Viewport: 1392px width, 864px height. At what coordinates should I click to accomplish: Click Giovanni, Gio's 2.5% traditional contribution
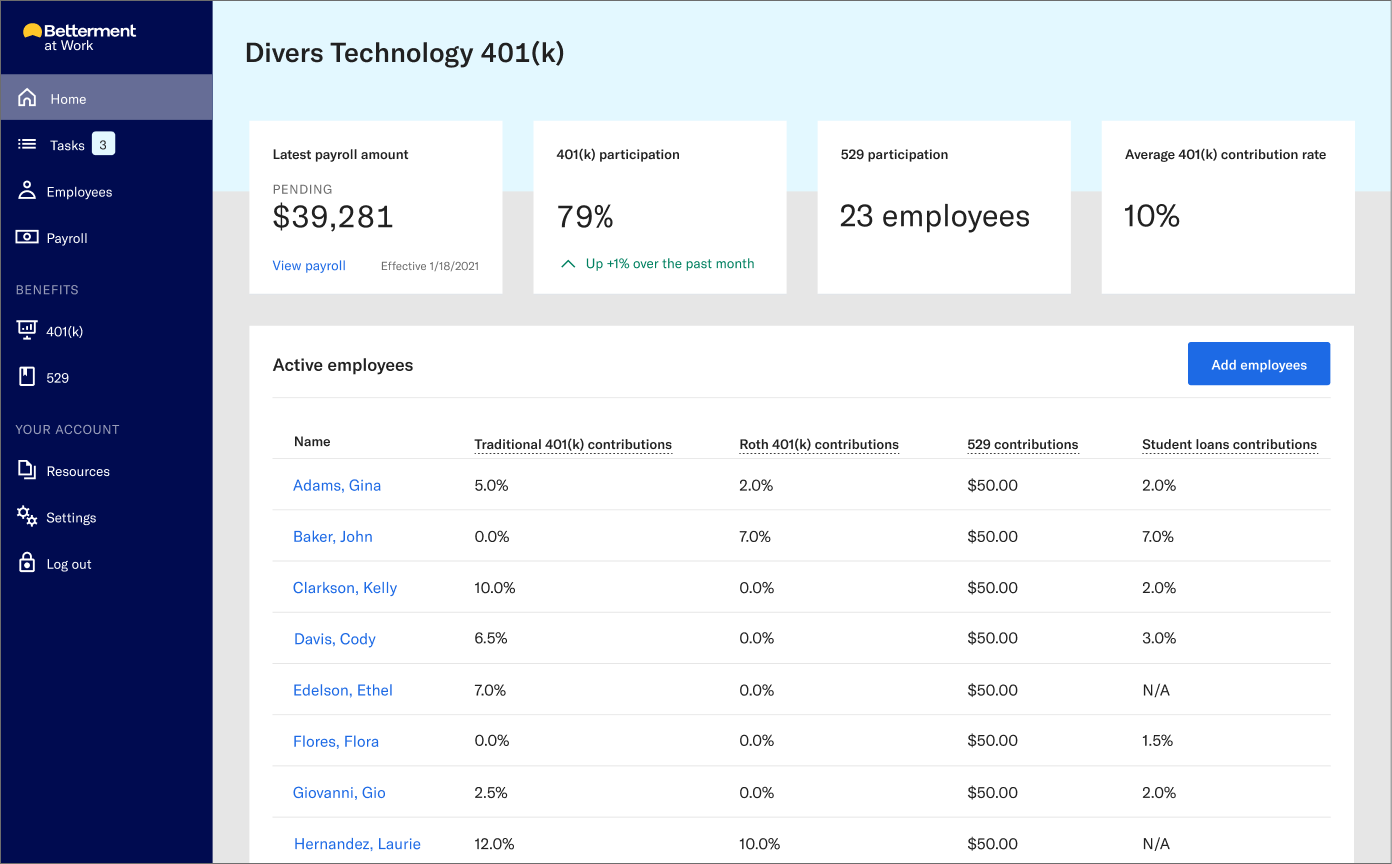point(491,792)
